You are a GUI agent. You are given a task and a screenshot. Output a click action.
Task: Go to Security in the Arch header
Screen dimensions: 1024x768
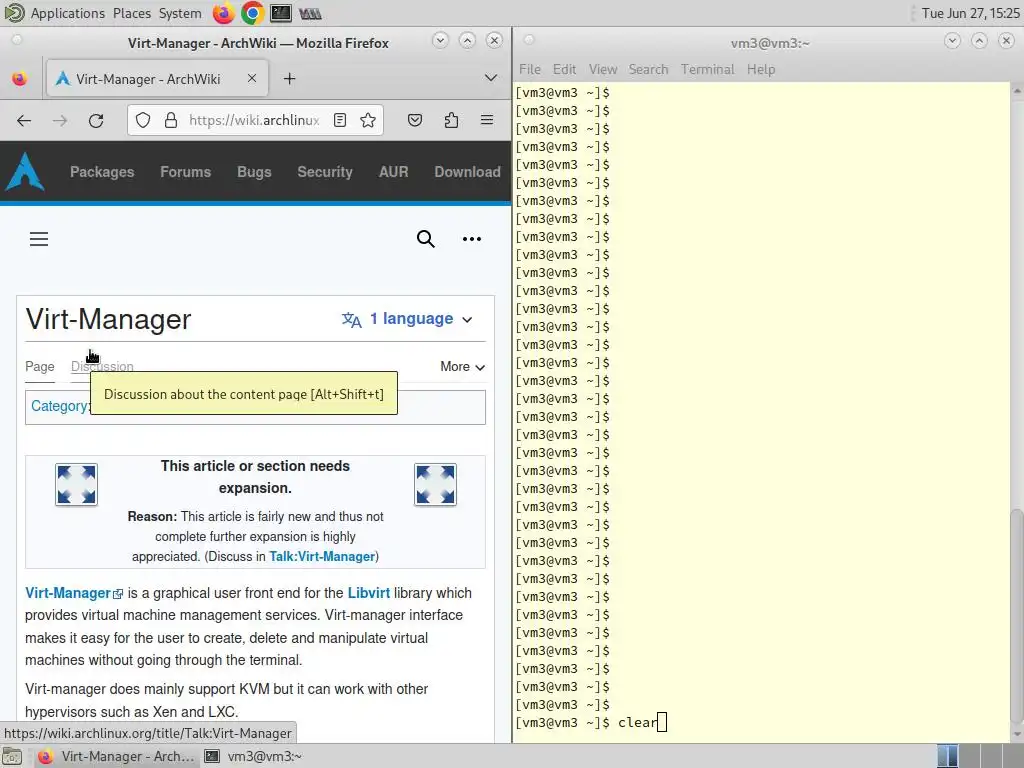pyautogui.click(x=325, y=172)
